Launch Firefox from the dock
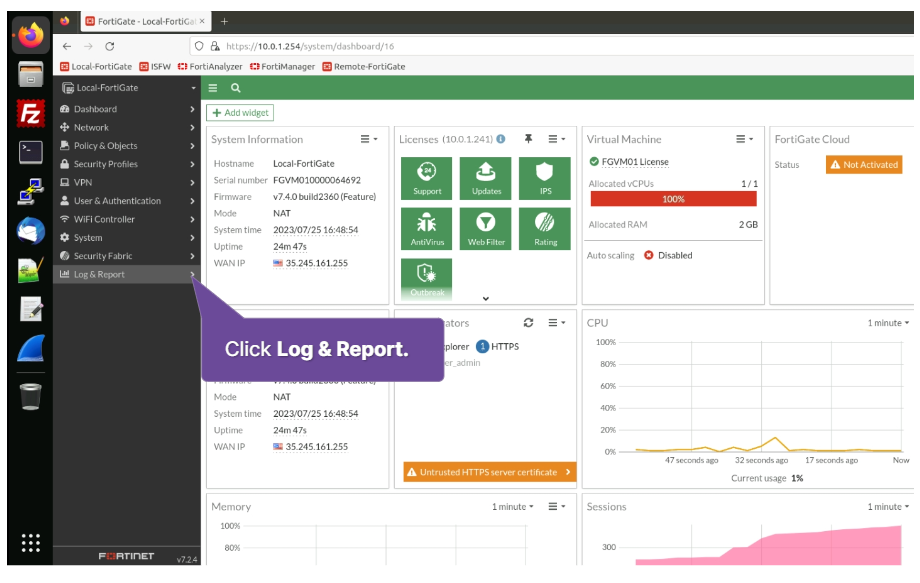This screenshot has height=583, width=920. point(31,35)
